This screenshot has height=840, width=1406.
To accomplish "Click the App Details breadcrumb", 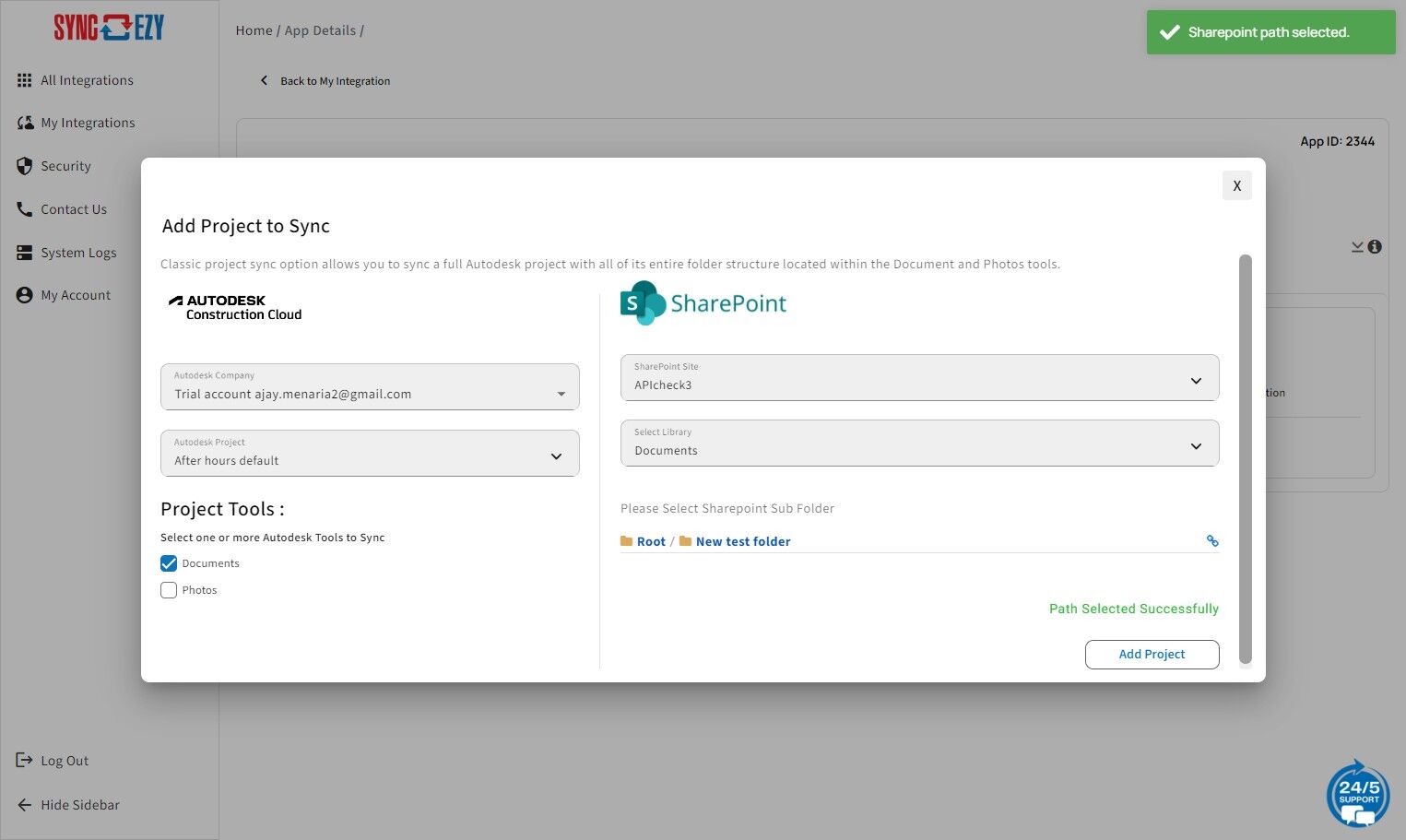I will 320,30.
